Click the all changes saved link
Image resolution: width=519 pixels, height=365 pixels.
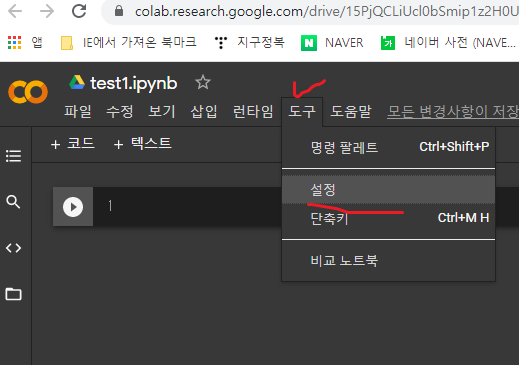click(x=453, y=111)
